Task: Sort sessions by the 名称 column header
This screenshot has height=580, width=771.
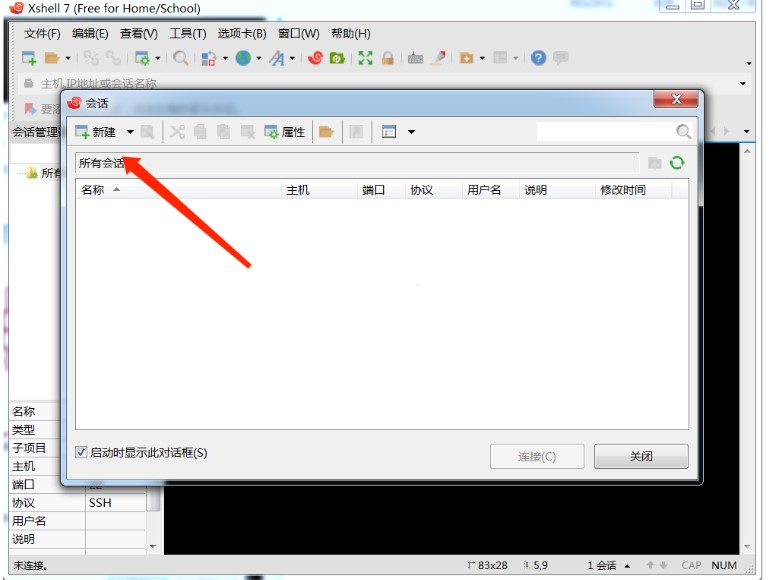Action: click(x=178, y=190)
